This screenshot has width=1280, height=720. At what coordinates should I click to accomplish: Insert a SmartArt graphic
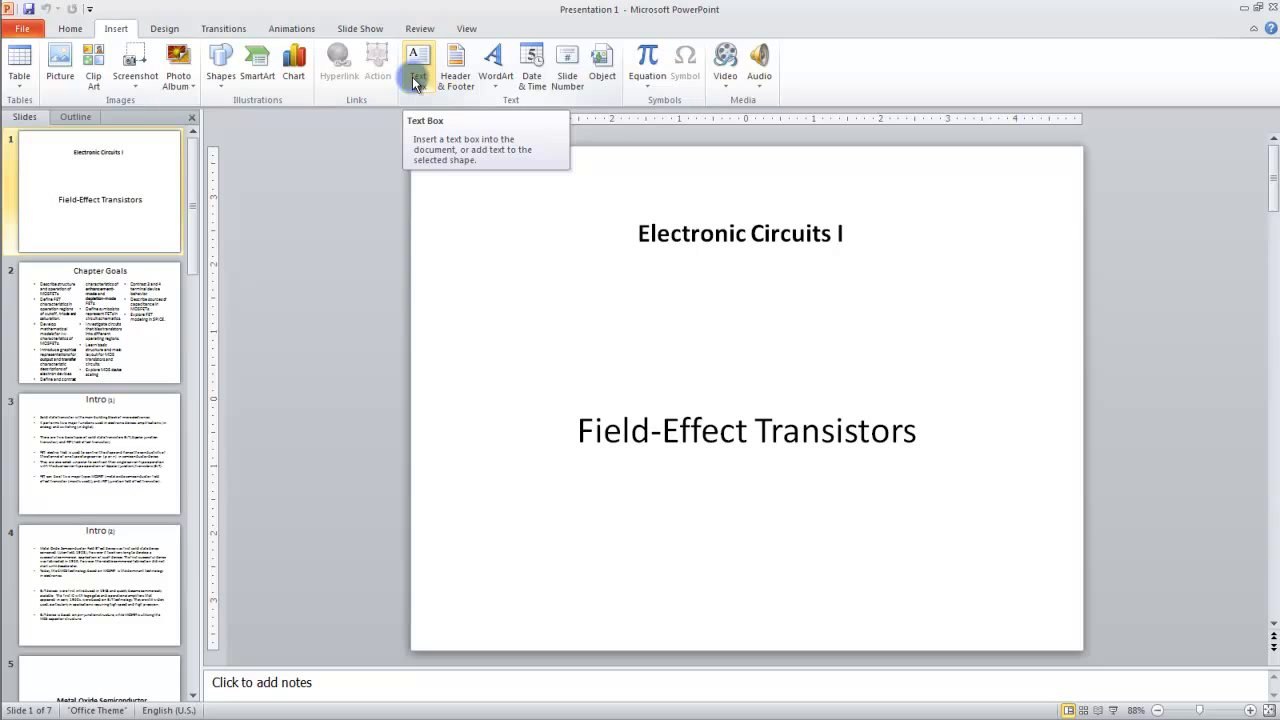point(257,62)
